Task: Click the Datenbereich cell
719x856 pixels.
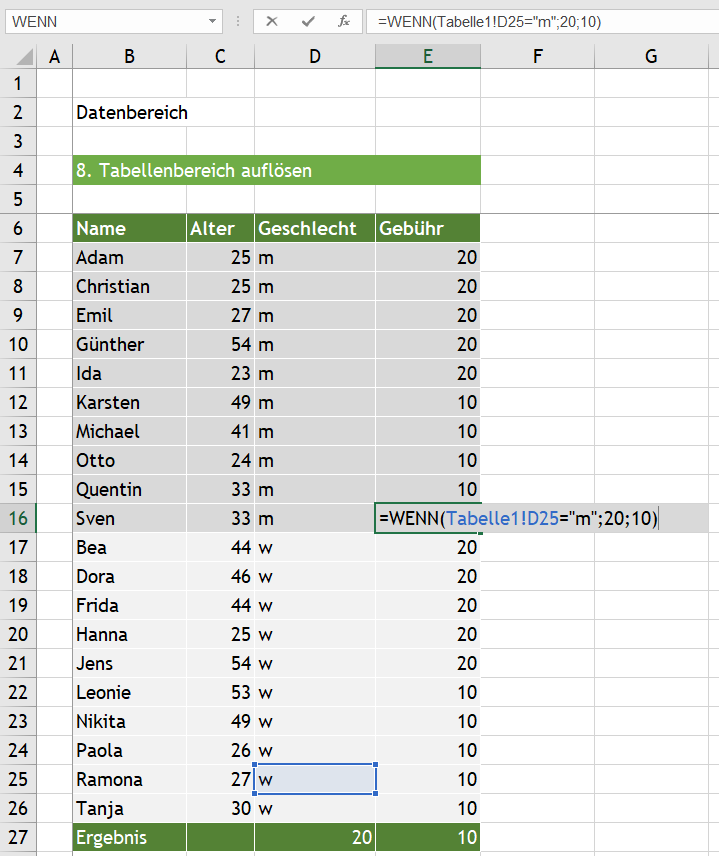Action: pyautogui.click(x=131, y=112)
